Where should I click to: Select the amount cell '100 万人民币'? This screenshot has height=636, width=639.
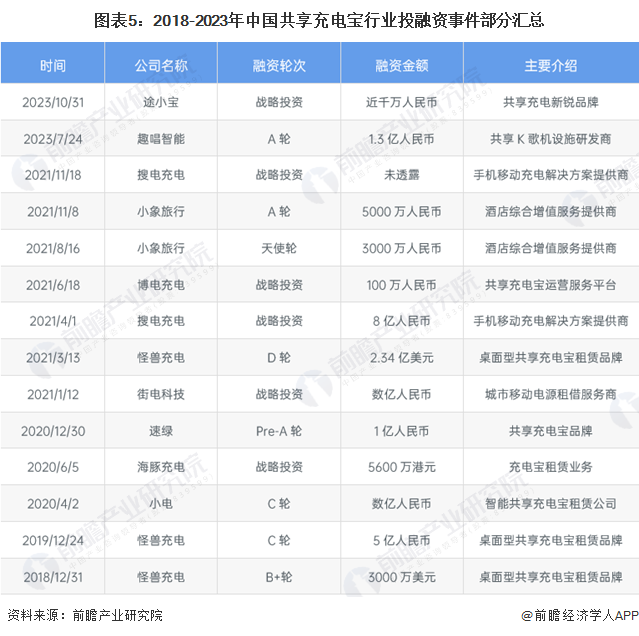point(402,285)
